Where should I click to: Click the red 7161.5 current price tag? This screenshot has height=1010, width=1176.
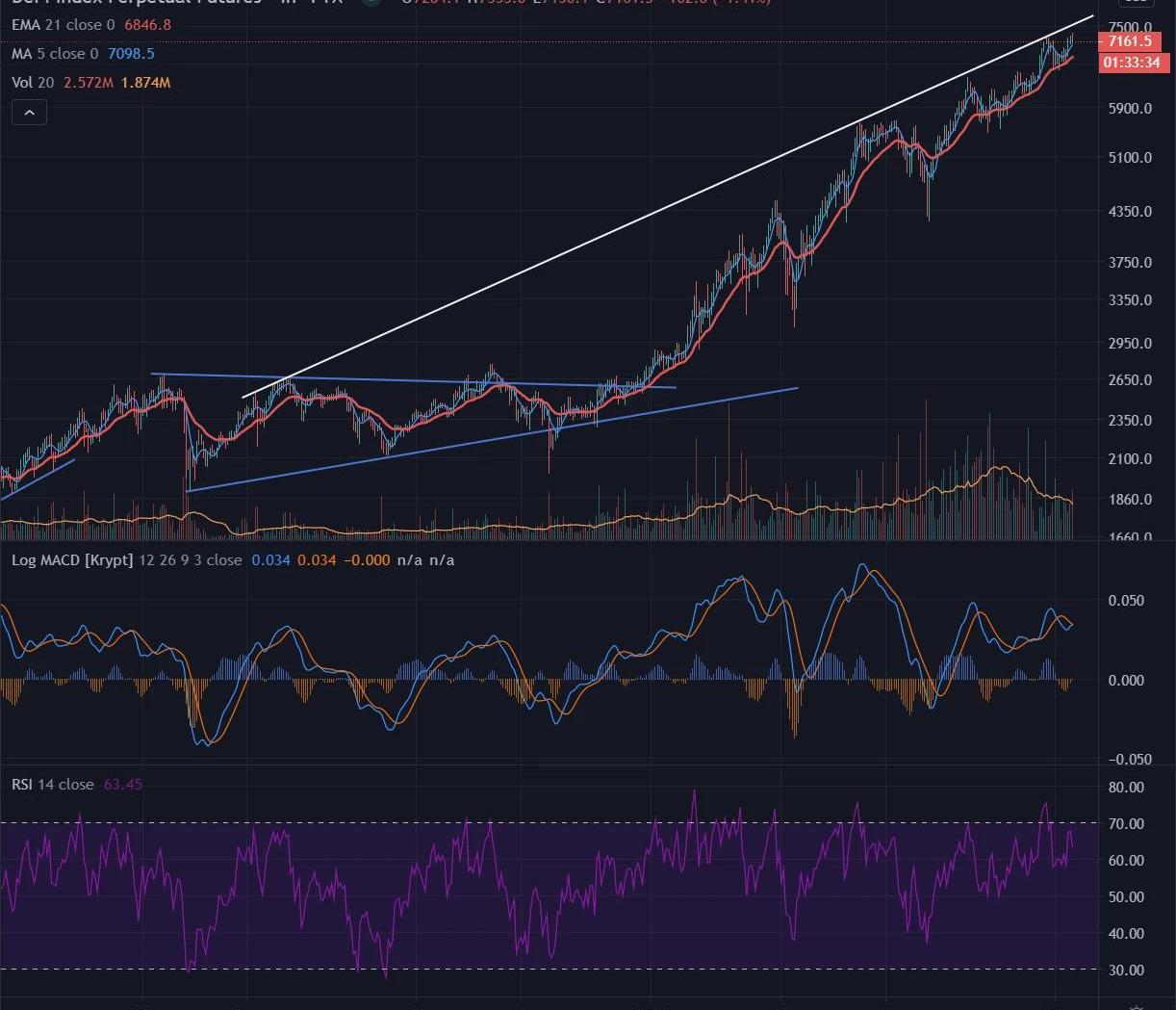click(x=1129, y=41)
